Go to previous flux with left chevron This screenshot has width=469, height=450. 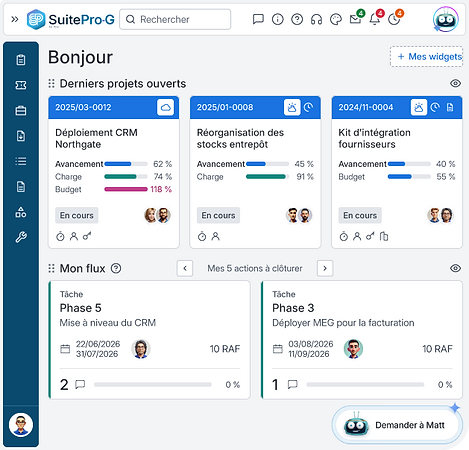[185, 268]
